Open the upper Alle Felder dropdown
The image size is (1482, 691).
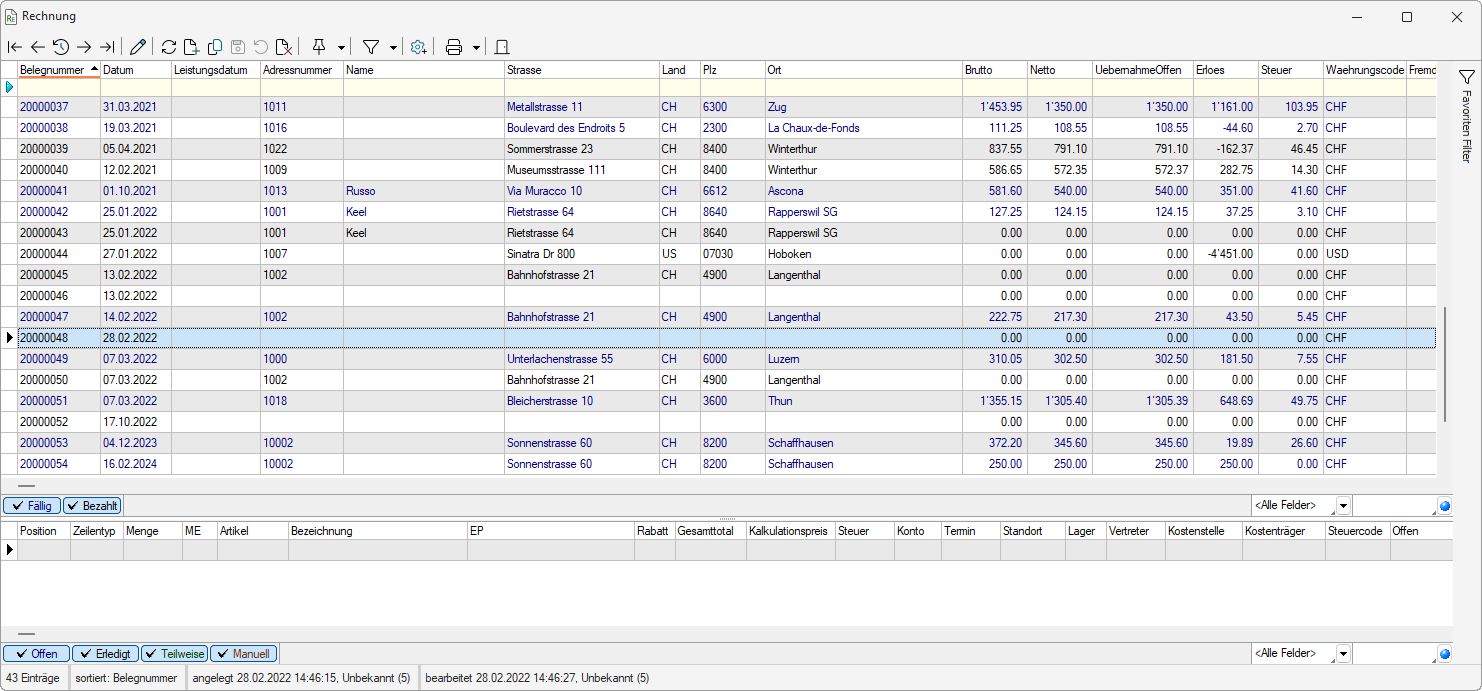point(1343,506)
